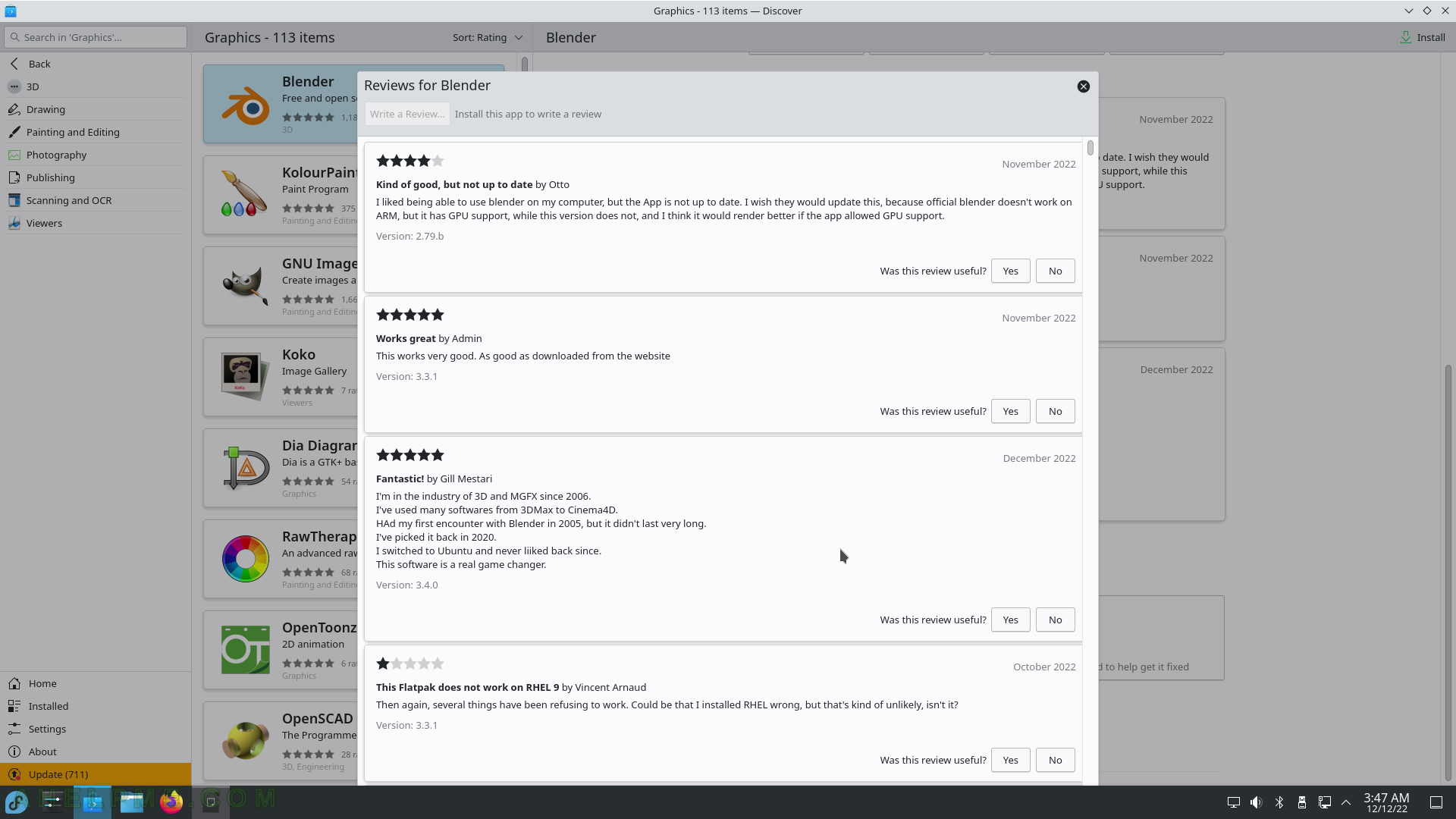Click the Search in 'Graphics' field
This screenshot has width=1456, height=819.
coord(96,37)
